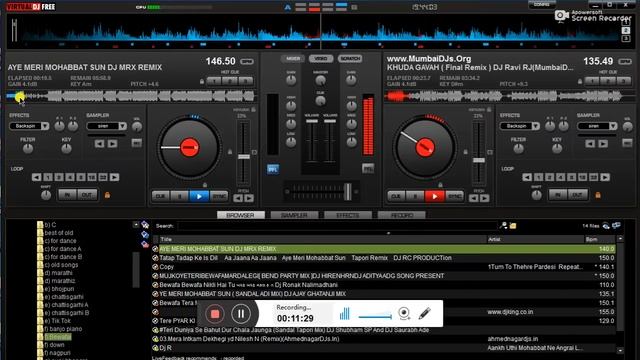Click CUE button on right deck
The image size is (640, 360).
point(396,196)
